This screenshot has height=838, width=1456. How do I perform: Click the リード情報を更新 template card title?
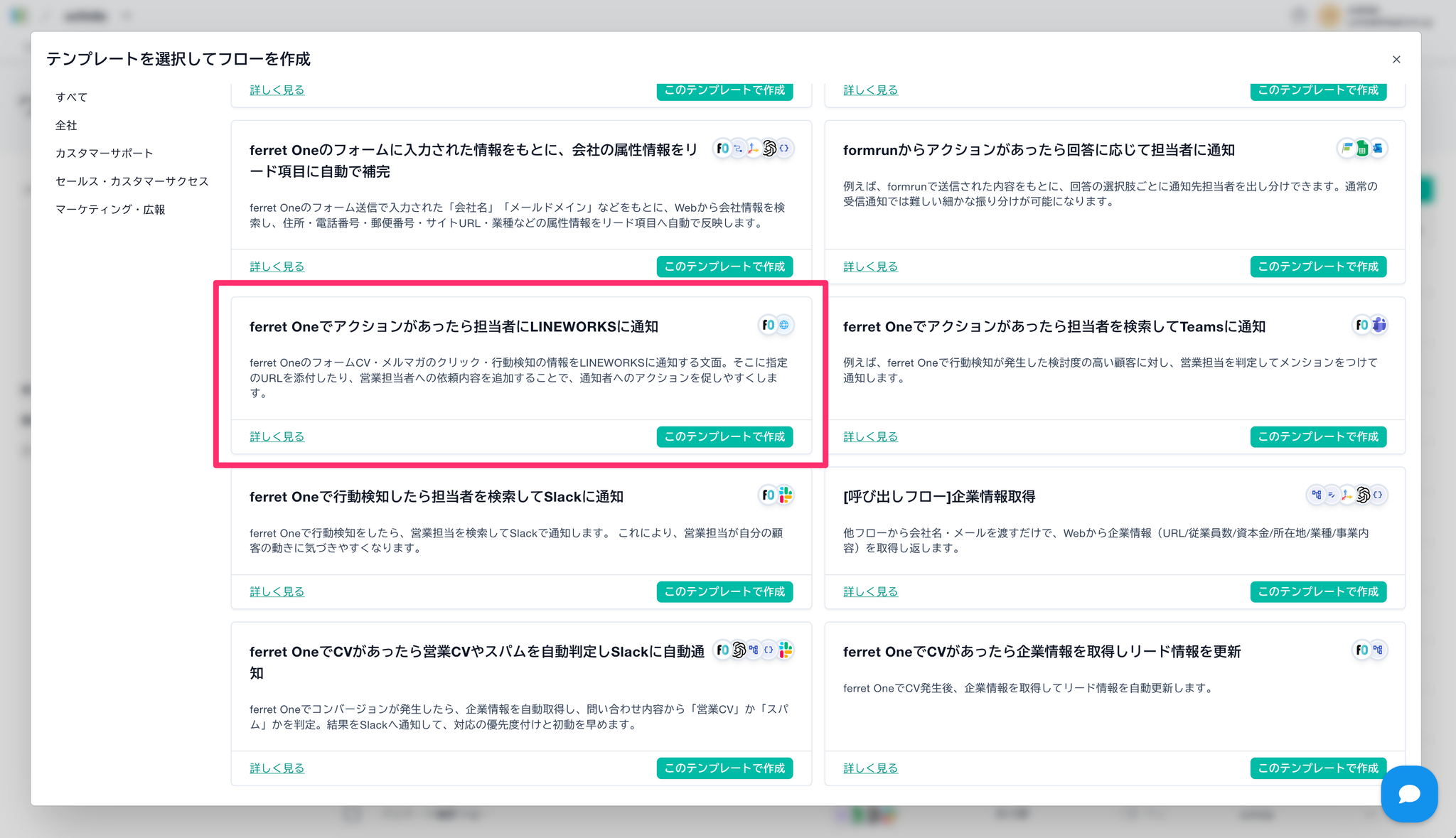[1042, 652]
